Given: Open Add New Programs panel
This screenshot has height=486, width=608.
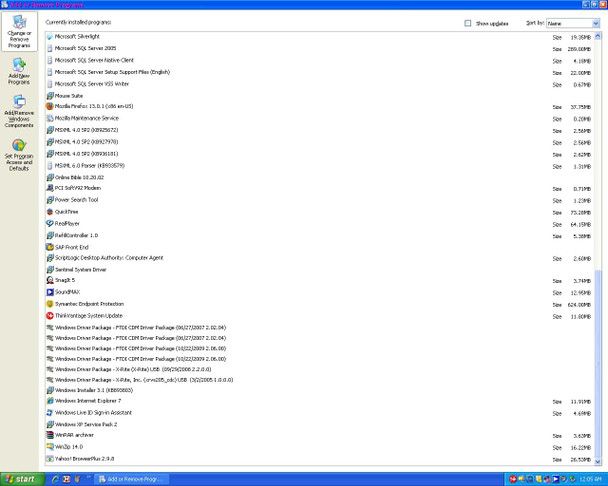Looking at the screenshot, I should (x=19, y=71).
